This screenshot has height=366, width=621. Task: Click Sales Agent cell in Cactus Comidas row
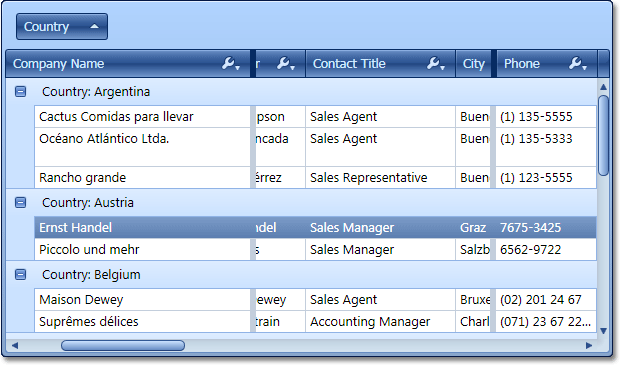(380, 116)
